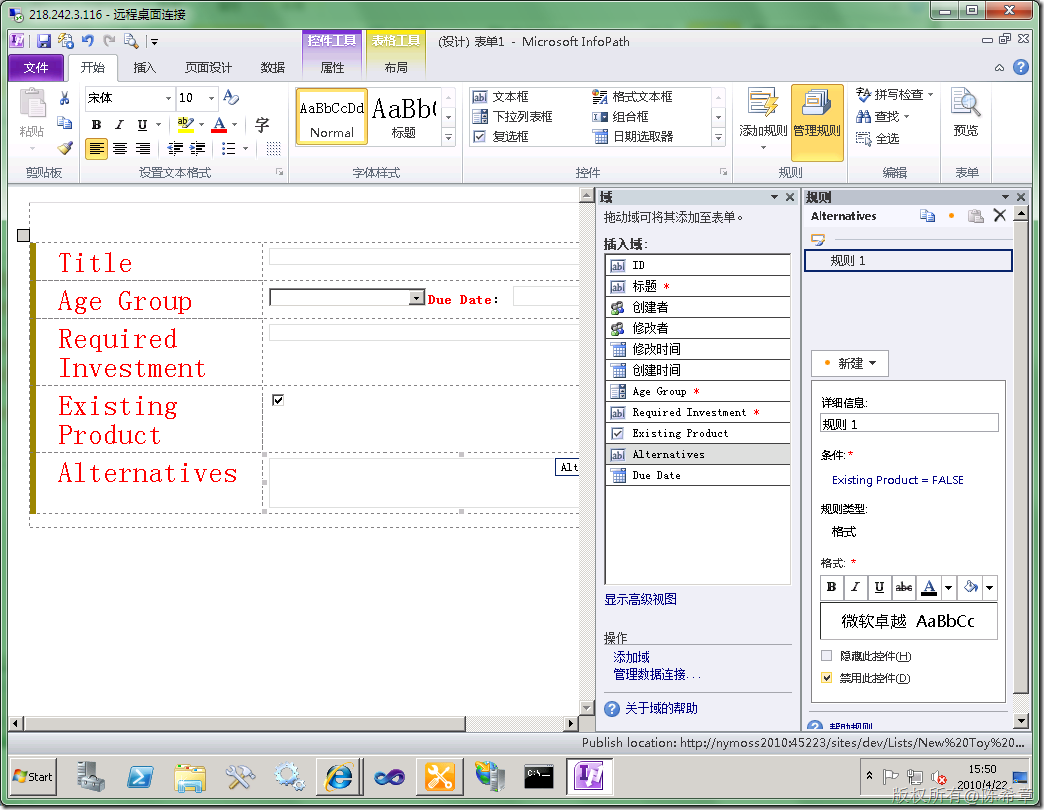Insert a 日期选取器 date picker control
The width and height of the screenshot is (1044, 810).
633,137
